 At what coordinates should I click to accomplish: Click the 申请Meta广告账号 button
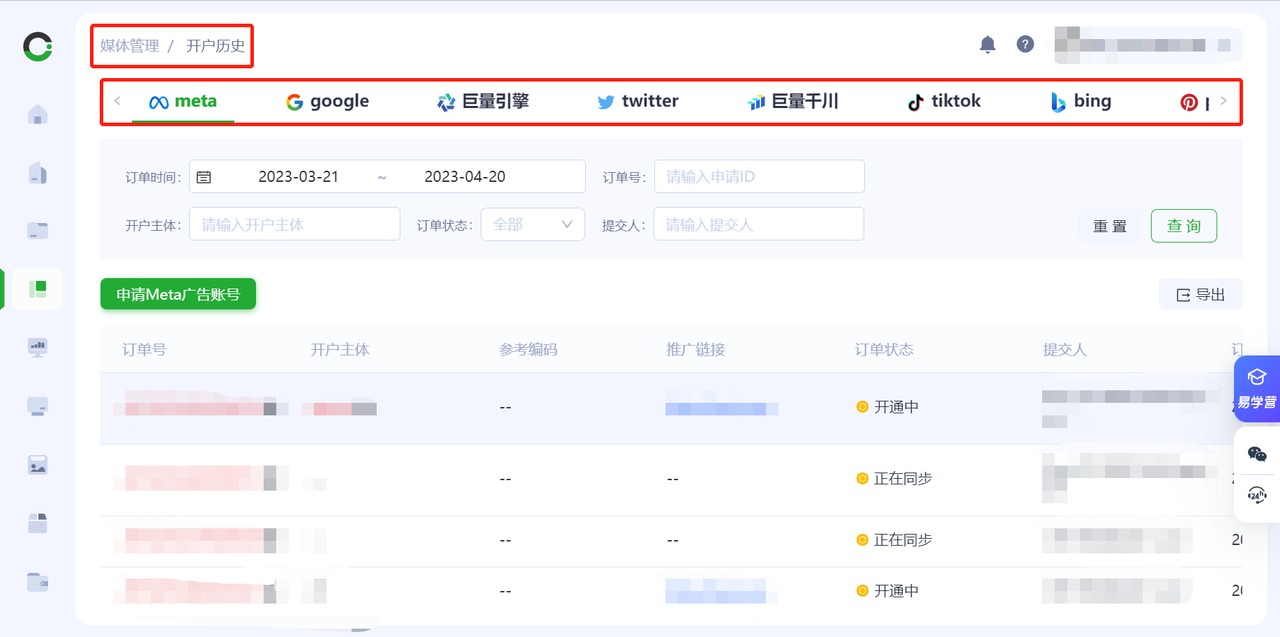click(178, 295)
